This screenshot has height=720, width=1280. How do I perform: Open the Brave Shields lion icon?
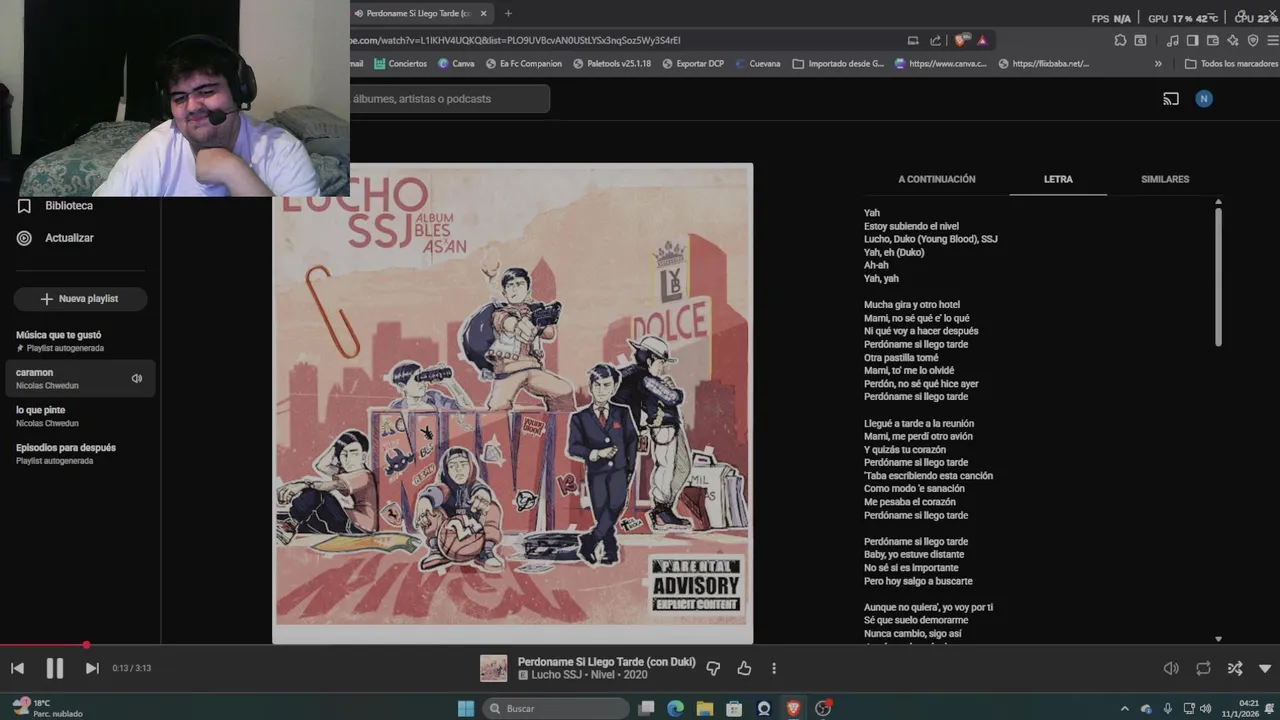click(x=961, y=40)
